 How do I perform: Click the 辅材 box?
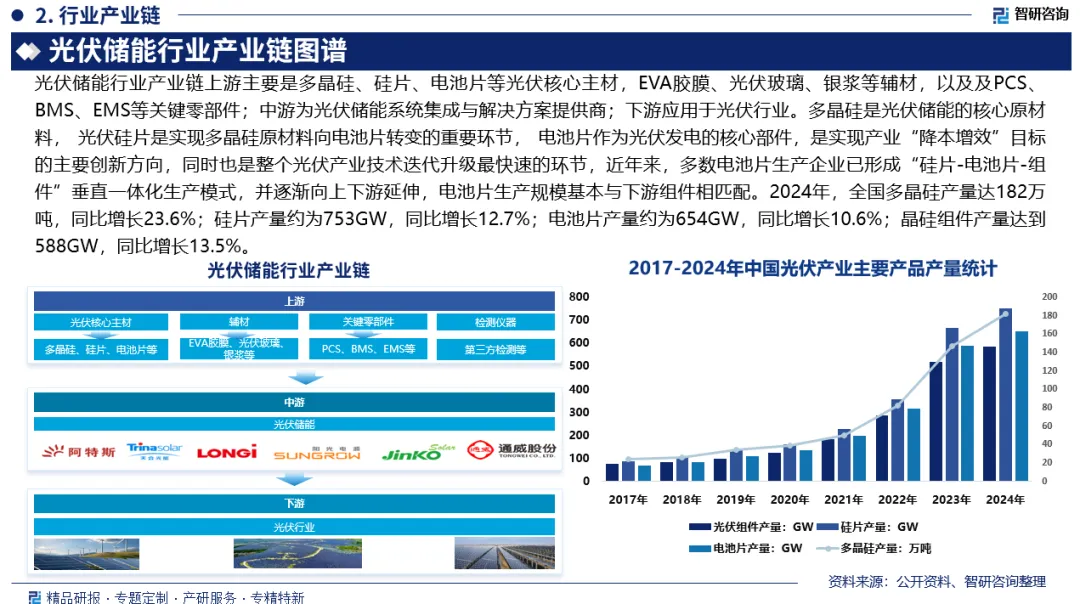tap(239, 322)
